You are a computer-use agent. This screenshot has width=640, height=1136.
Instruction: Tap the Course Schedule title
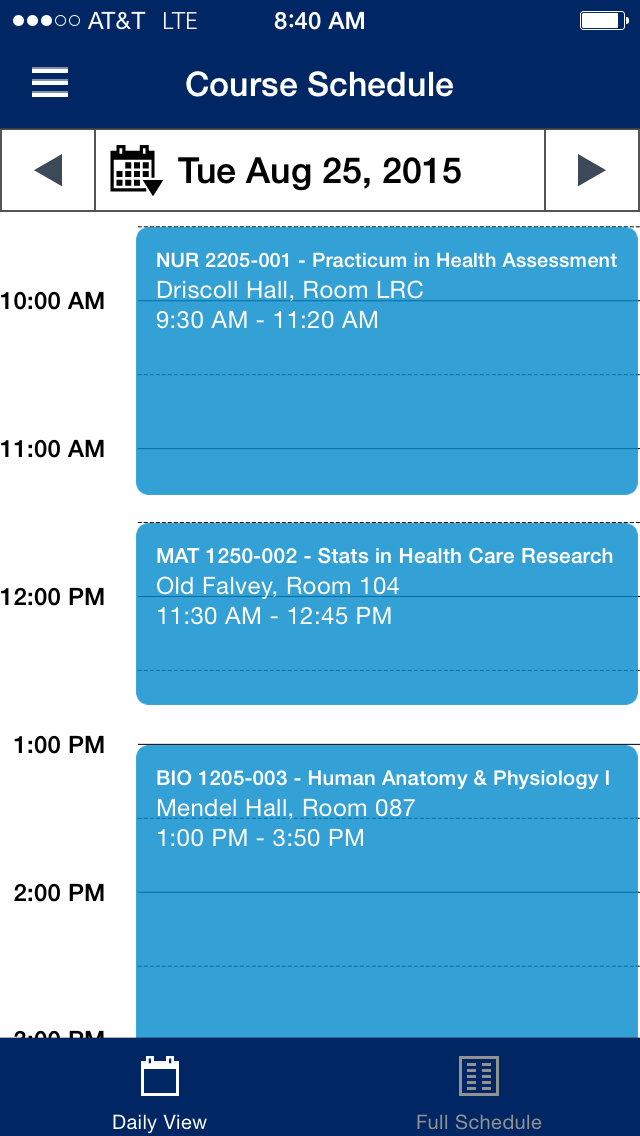click(x=320, y=84)
